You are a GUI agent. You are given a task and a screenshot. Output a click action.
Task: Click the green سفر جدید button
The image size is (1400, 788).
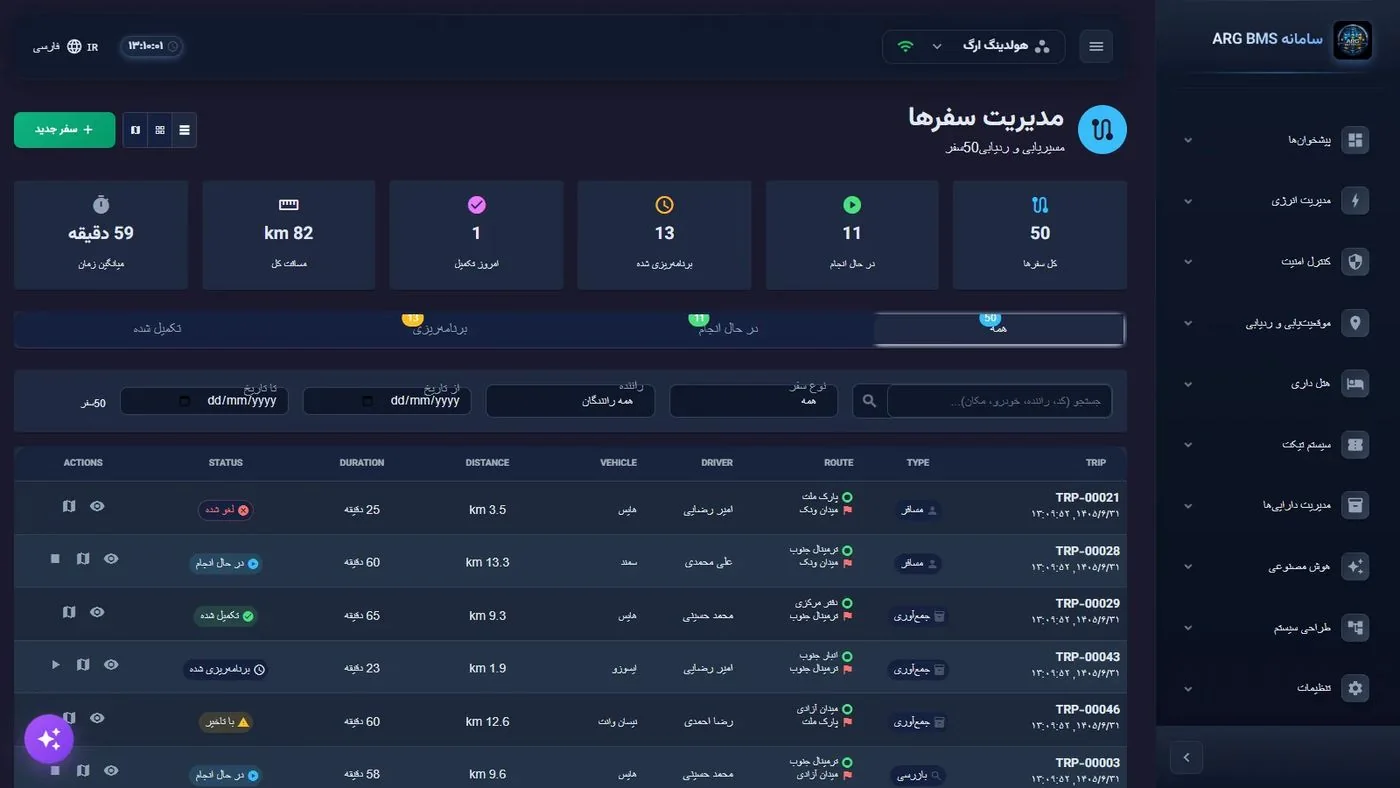64,130
